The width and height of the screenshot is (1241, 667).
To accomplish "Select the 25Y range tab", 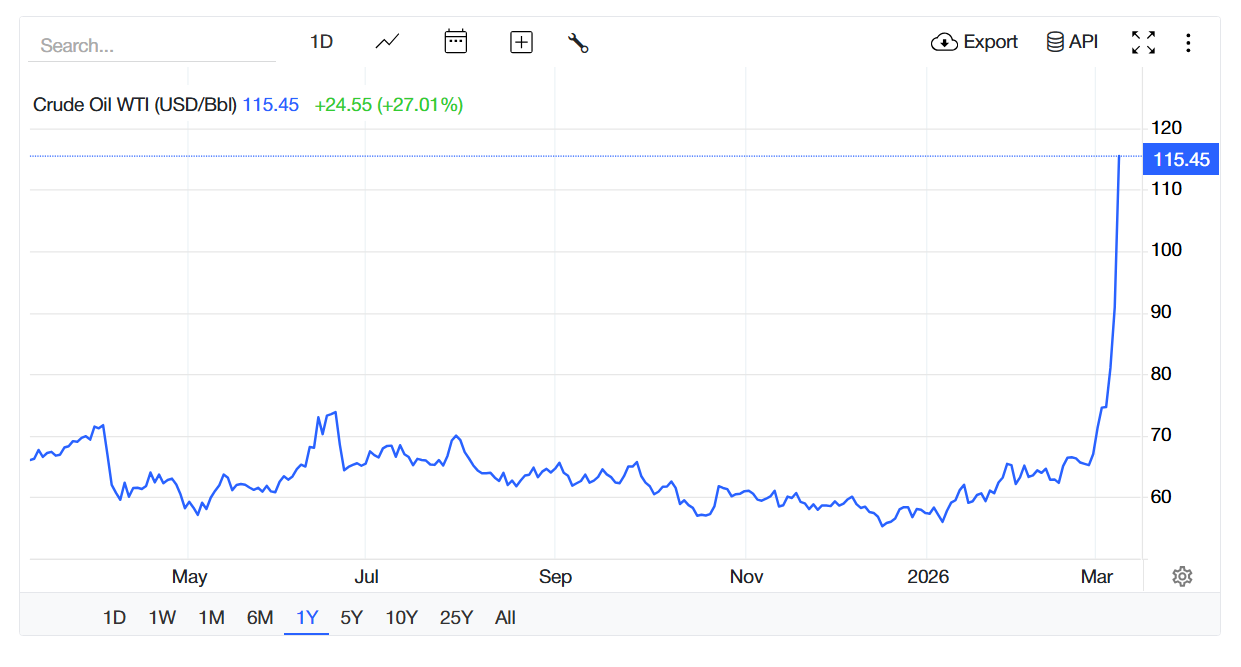I will [456, 618].
